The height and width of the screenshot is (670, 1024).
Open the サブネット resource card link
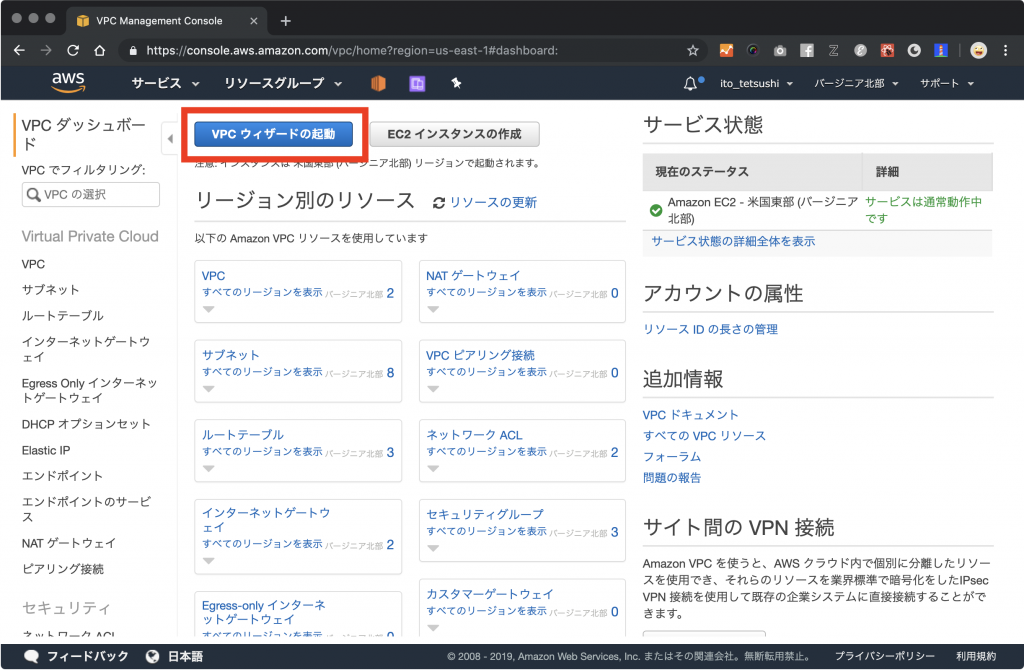[x=231, y=355]
